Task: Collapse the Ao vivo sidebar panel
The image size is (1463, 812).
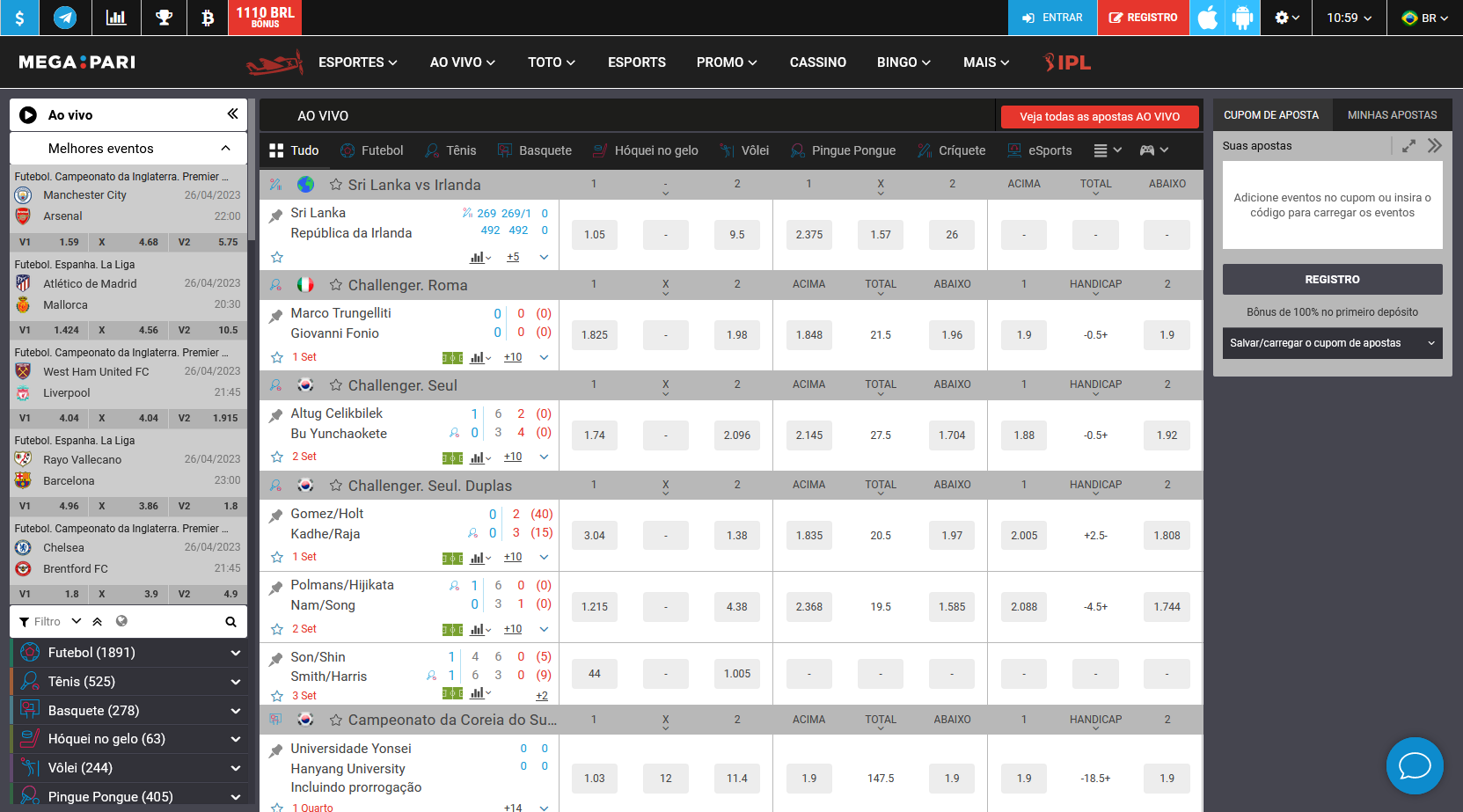Action: [x=232, y=114]
